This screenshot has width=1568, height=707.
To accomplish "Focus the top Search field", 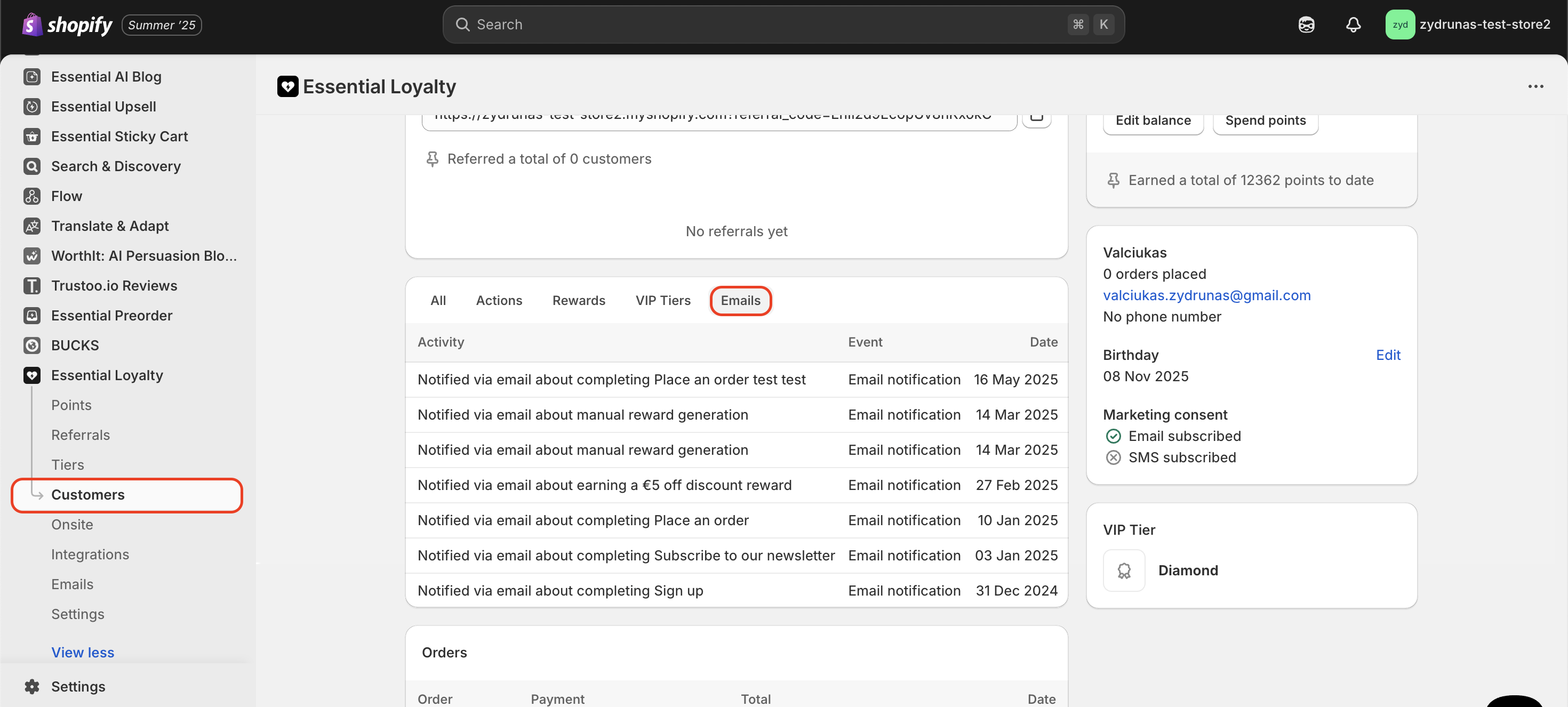I will (x=783, y=25).
